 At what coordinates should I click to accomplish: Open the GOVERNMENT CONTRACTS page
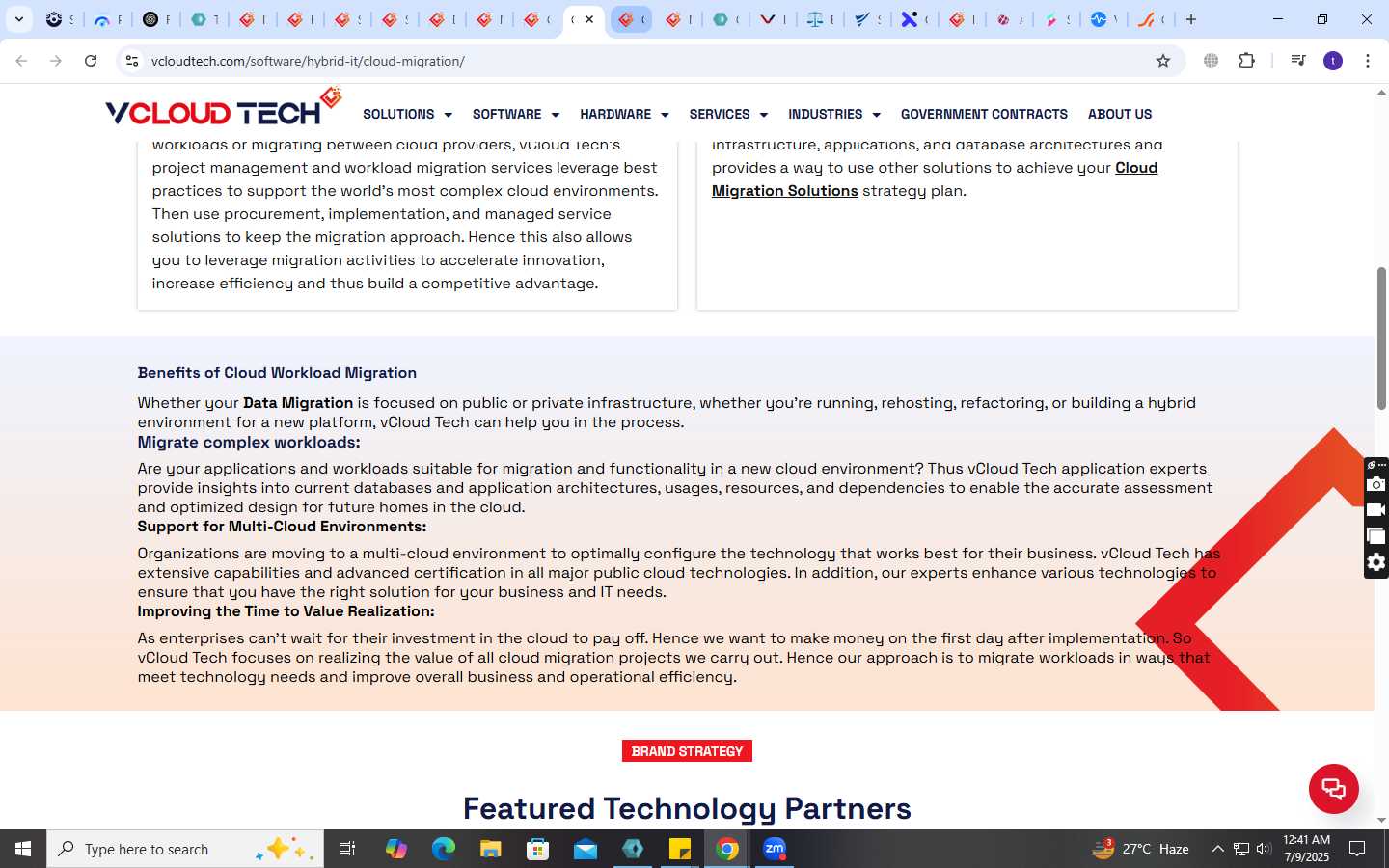coord(984,114)
